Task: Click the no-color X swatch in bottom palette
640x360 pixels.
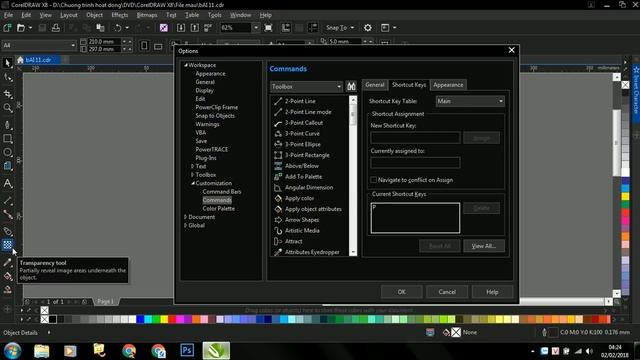Action: click(x=44, y=319)
